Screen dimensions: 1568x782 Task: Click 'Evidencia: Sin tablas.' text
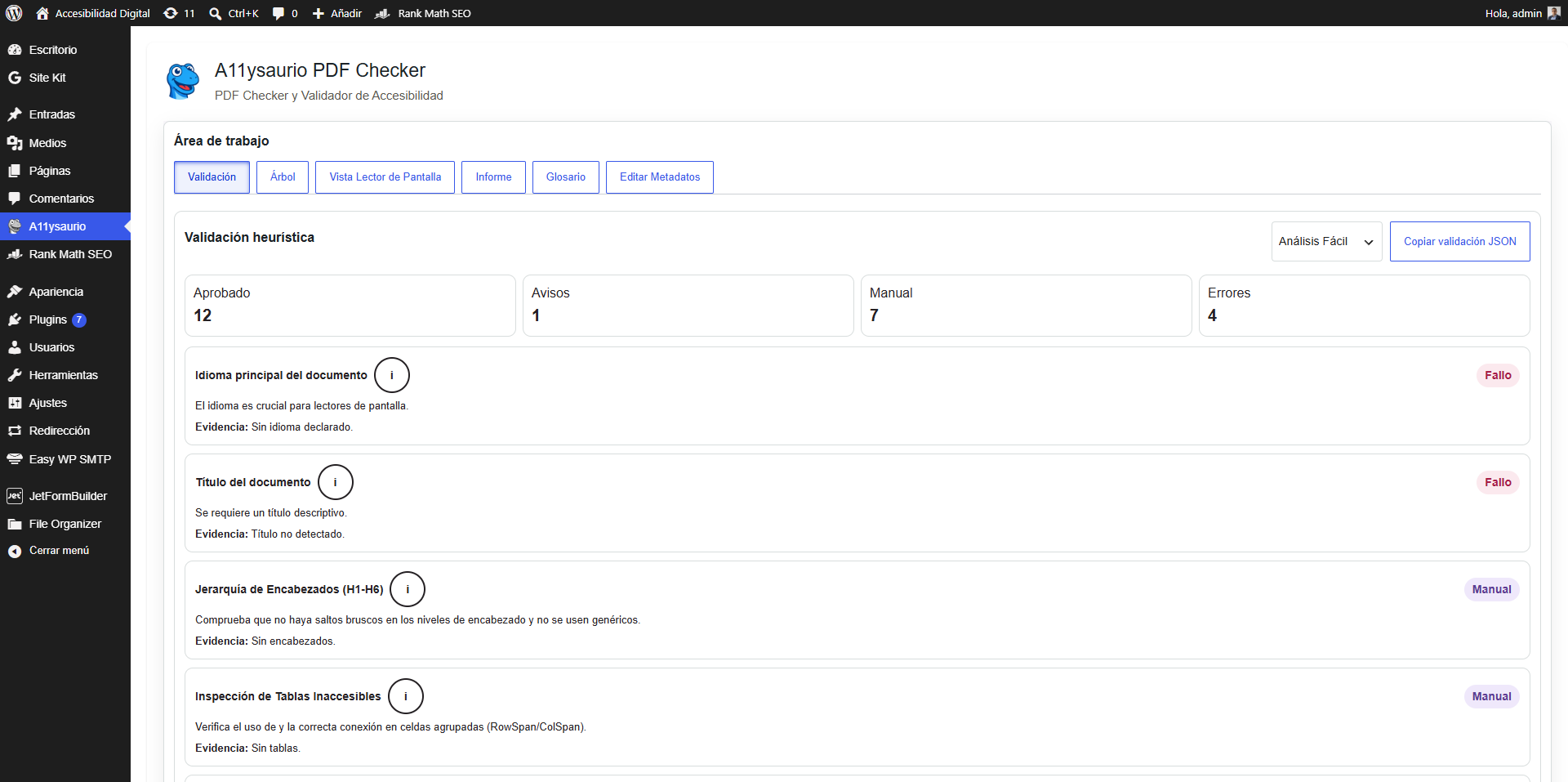248,748
